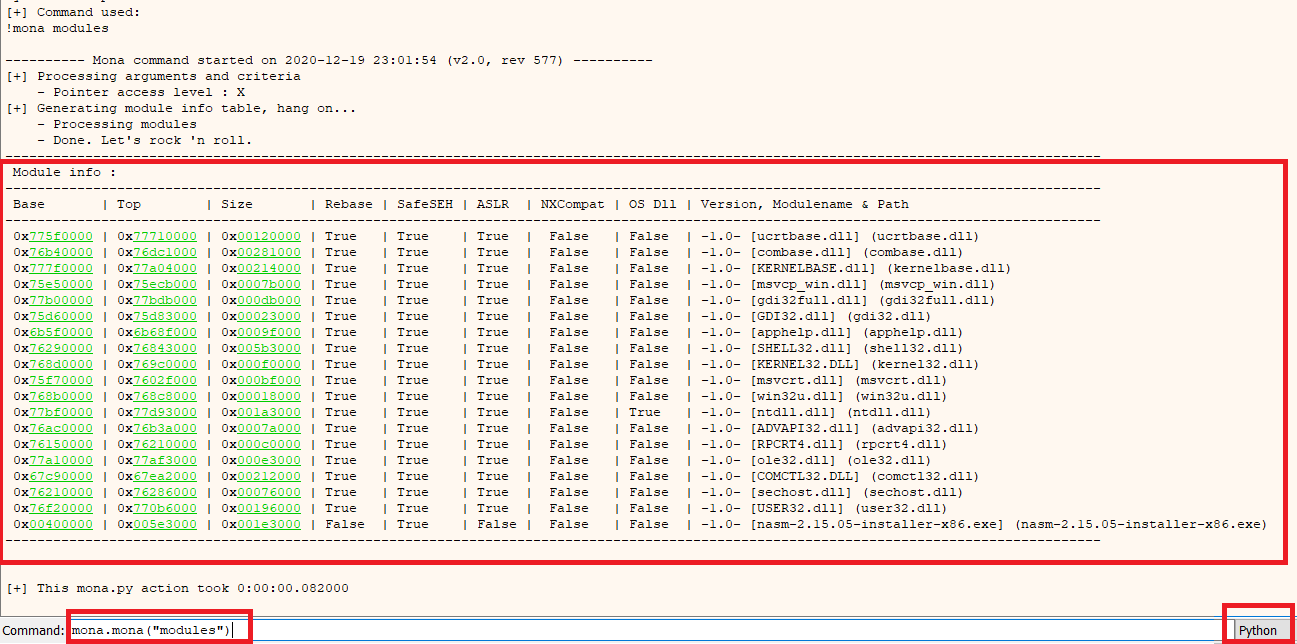Click "[nasm-2.15.05-installer-x86.exe]" module name text
This screenshot has width=1297, height=644.
click(x=879, y=524)
